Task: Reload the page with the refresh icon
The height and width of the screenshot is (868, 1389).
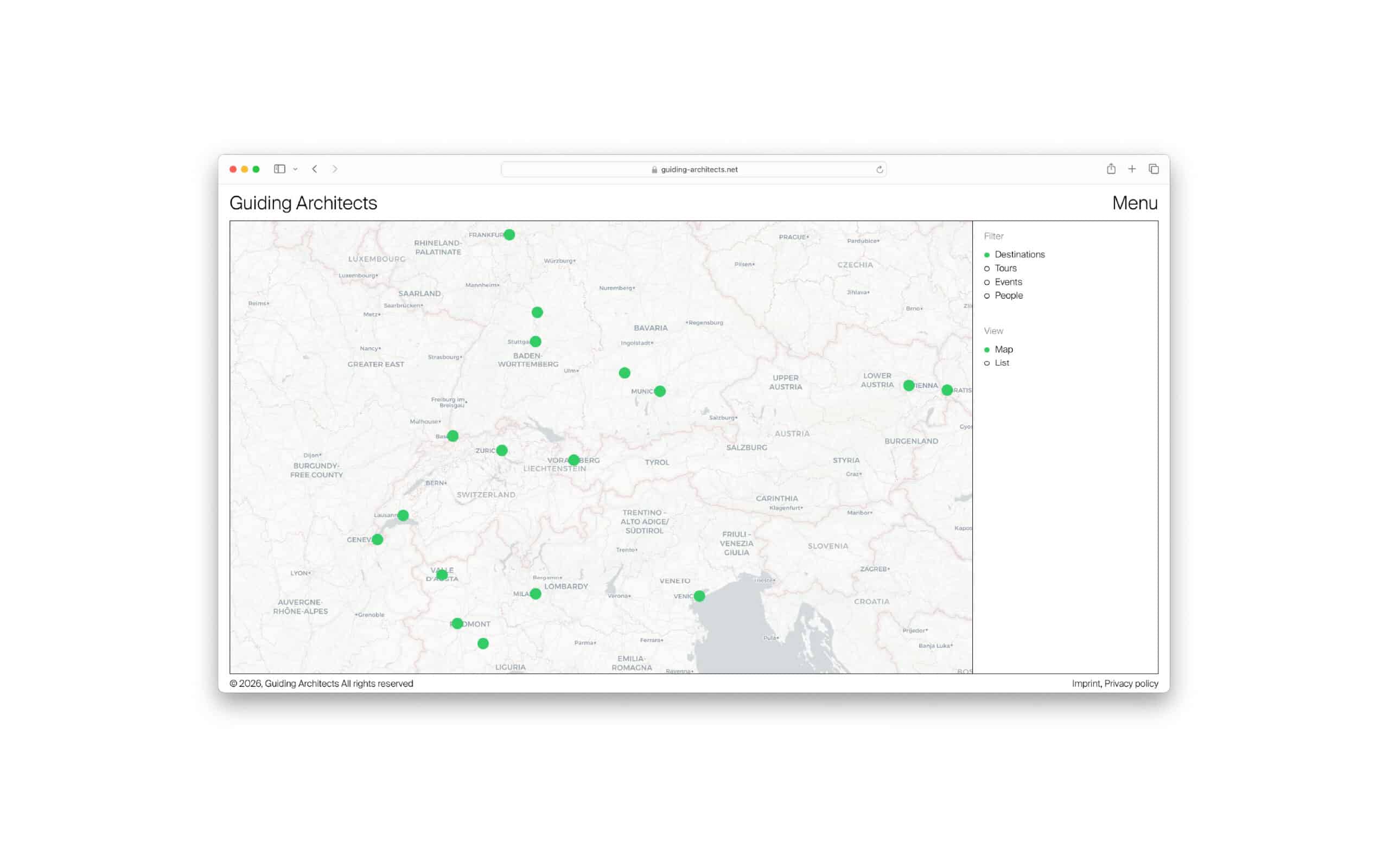Action: (x=880, y=169)
